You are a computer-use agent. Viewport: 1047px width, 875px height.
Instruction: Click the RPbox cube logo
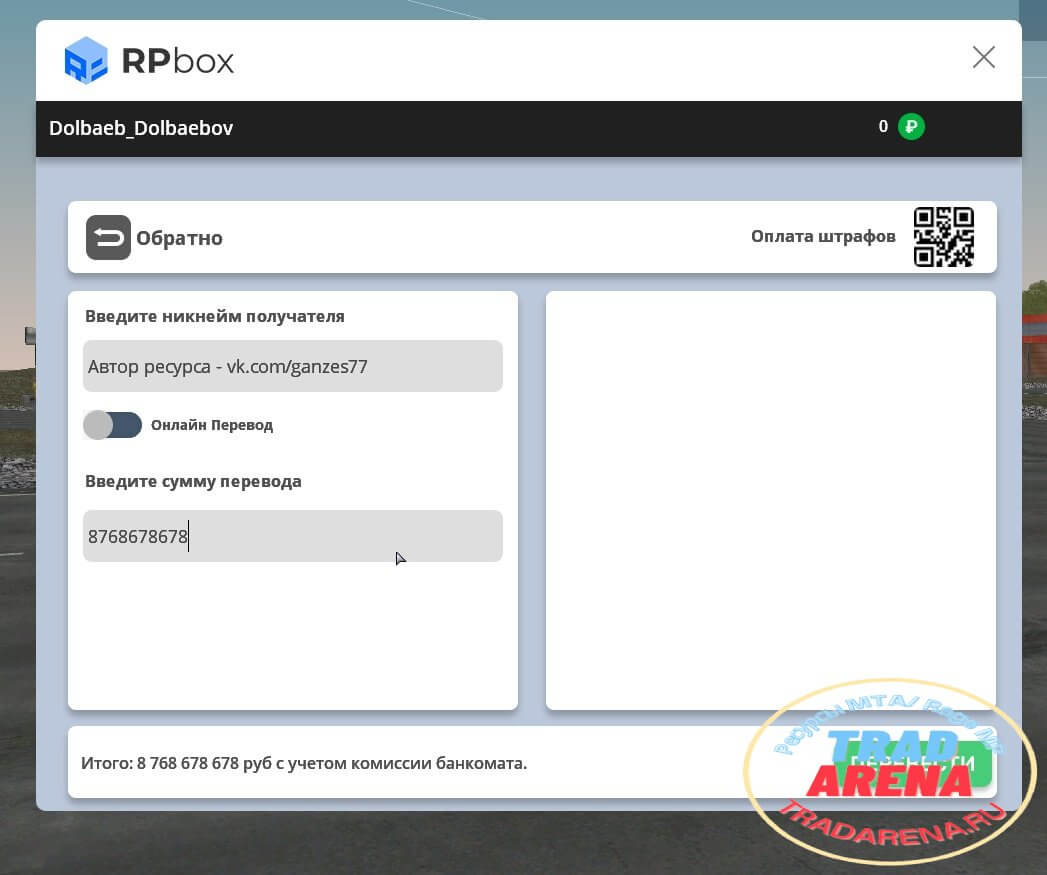85,60
